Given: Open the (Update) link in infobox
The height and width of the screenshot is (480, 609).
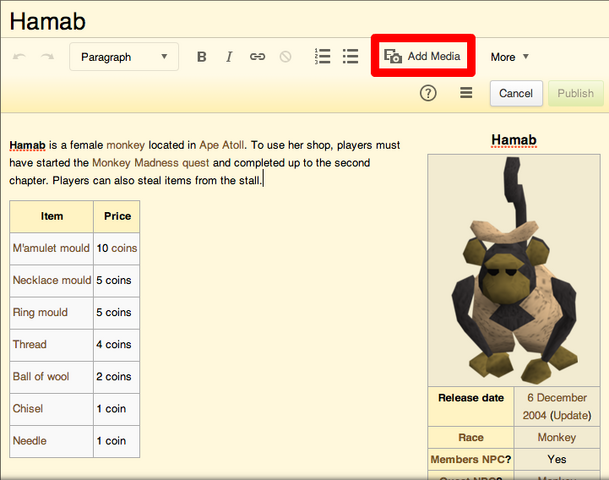Looking at the screenshot, I should [x=570, y=416].
